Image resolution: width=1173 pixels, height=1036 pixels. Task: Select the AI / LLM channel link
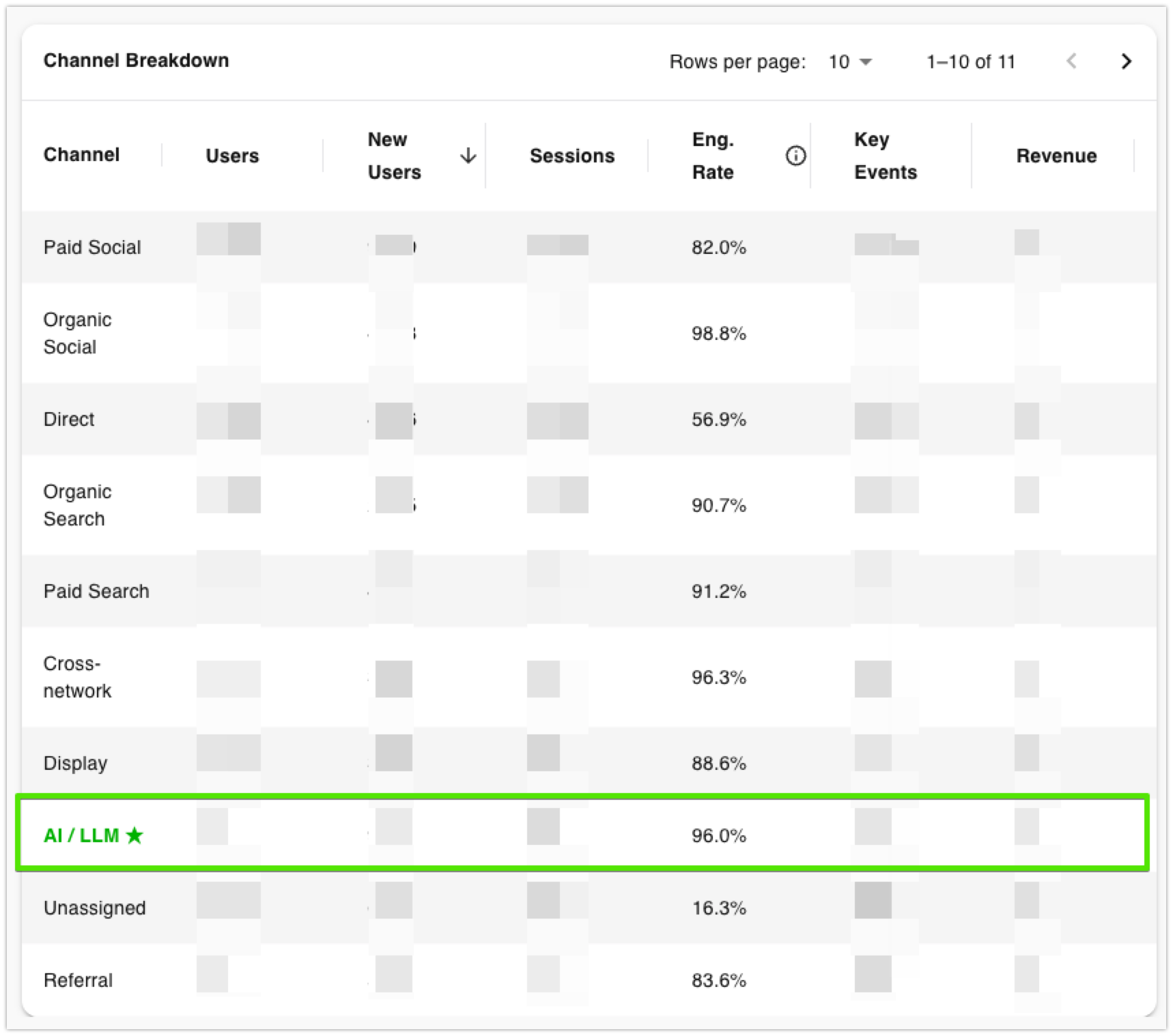click(82, 835)
